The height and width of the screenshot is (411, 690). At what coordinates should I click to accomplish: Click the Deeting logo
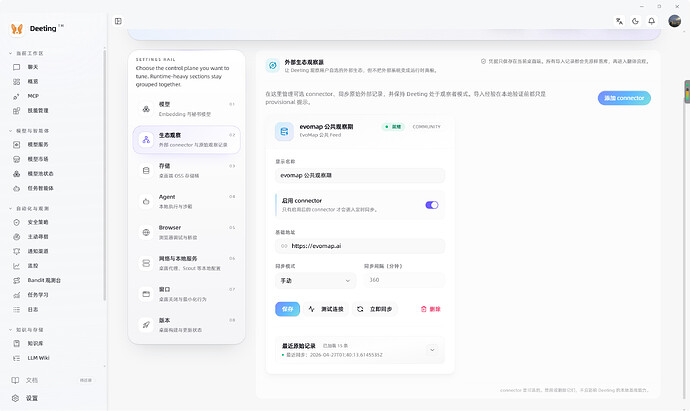pos(17,29)
